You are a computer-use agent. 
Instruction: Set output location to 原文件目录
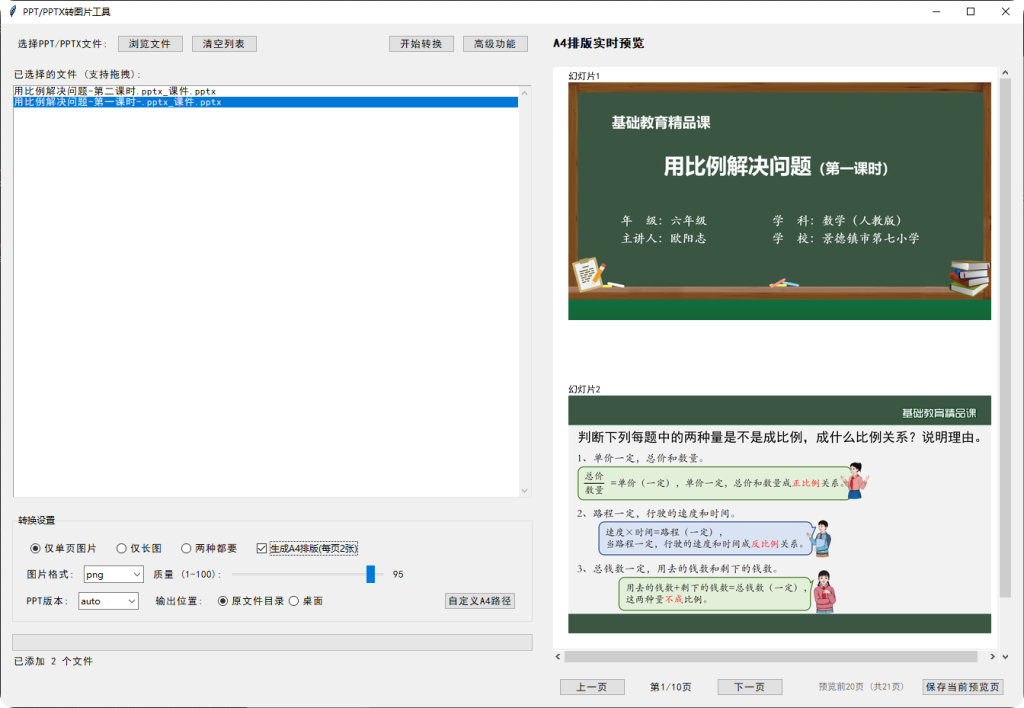(x=251, y=601)
